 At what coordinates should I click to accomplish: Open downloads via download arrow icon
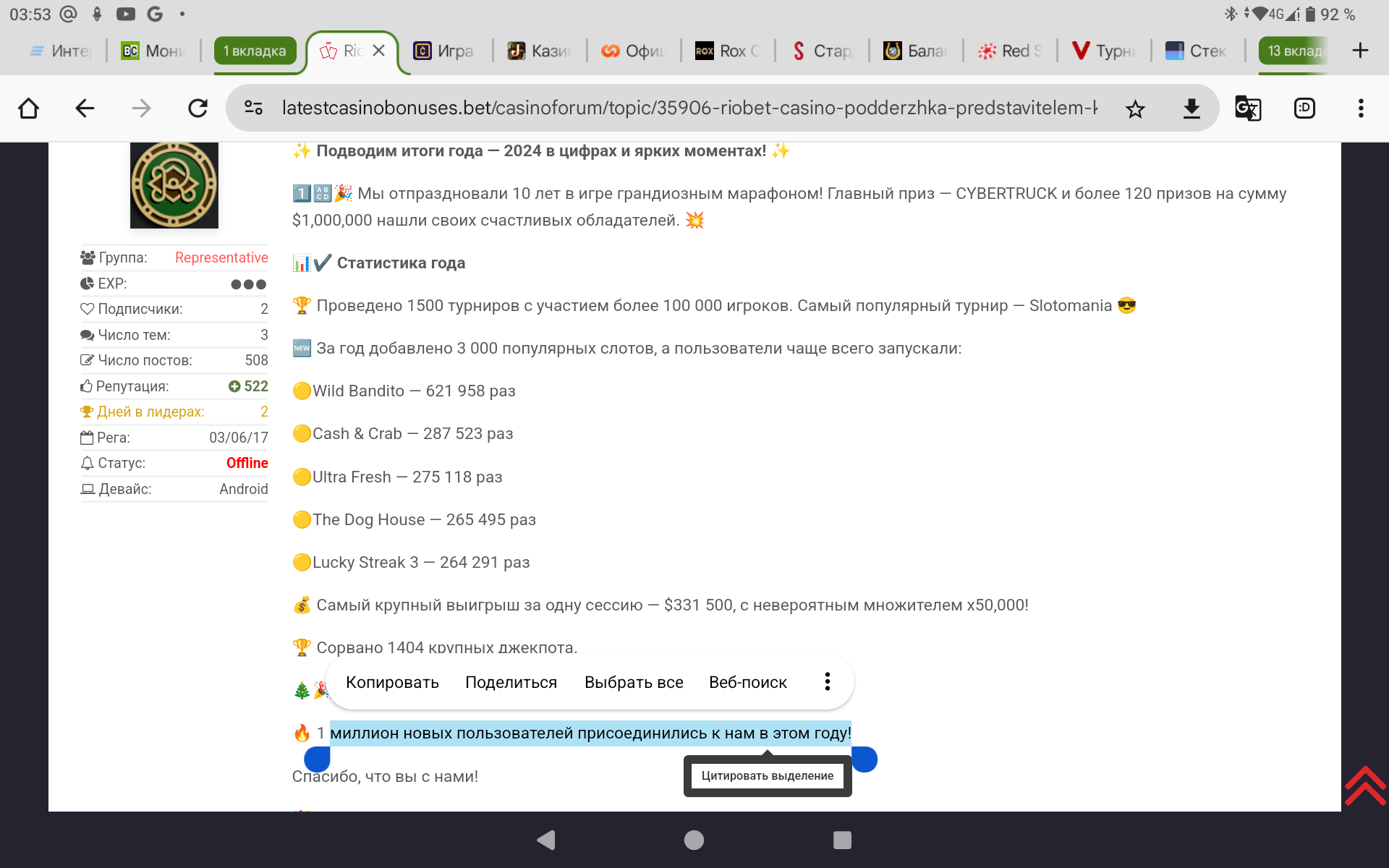[1192, 109]
